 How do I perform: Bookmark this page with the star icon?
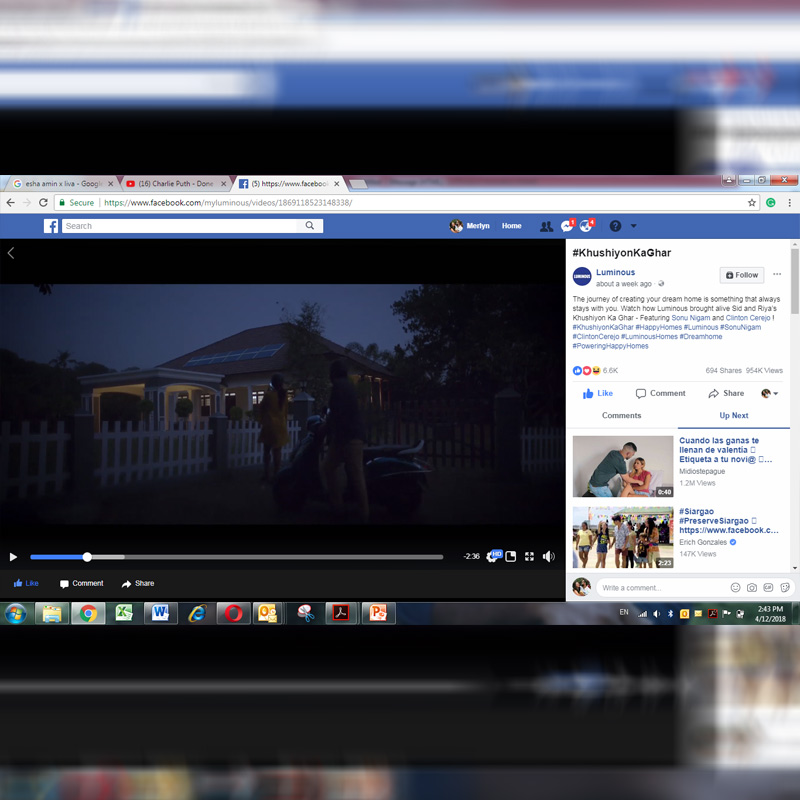752,202
